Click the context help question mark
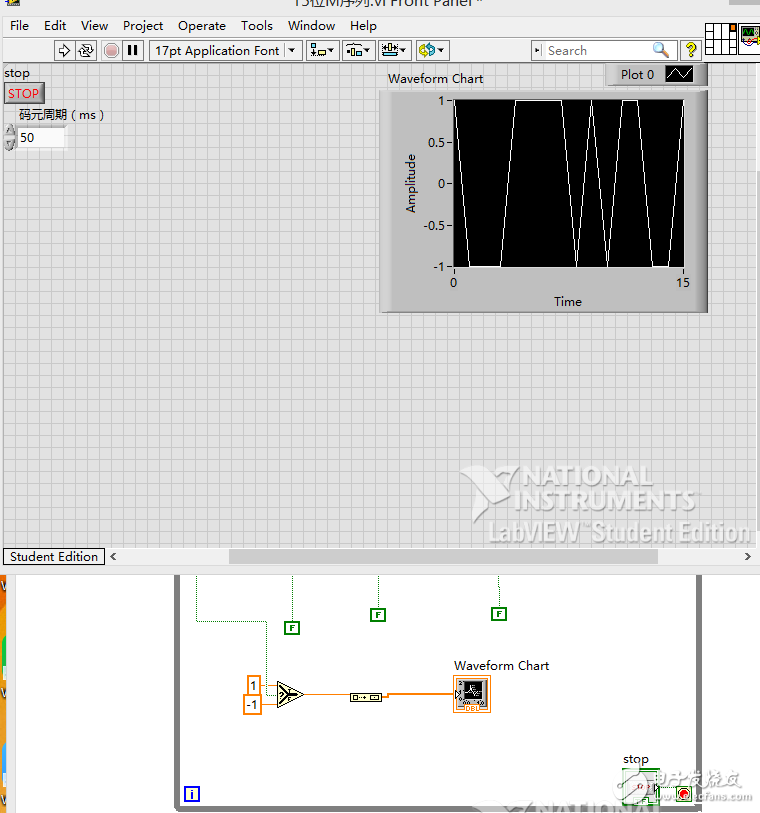The width and height of the screenshot is (760, 813). [x=691, y=50]
